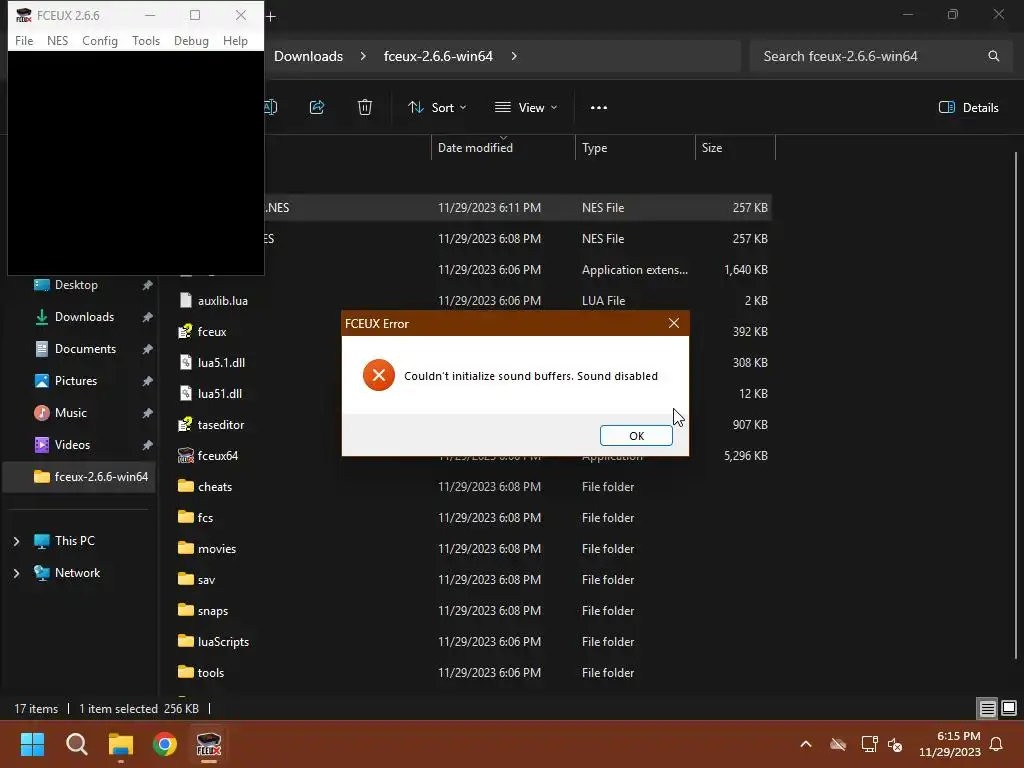Expand chevron after Downloads breadcrumb

[363, 56]
